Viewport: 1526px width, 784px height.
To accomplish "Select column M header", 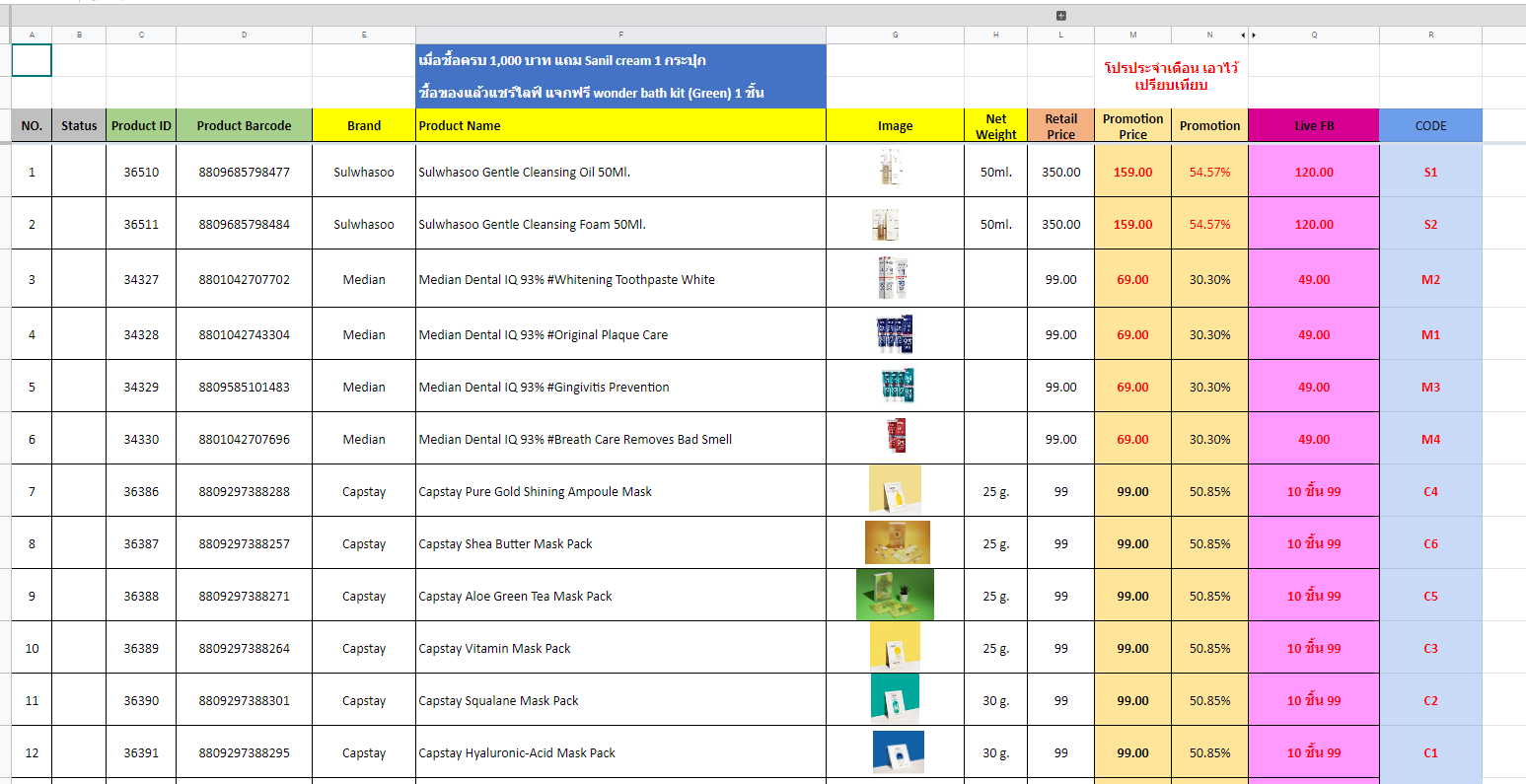I will tap(1132, 36).
